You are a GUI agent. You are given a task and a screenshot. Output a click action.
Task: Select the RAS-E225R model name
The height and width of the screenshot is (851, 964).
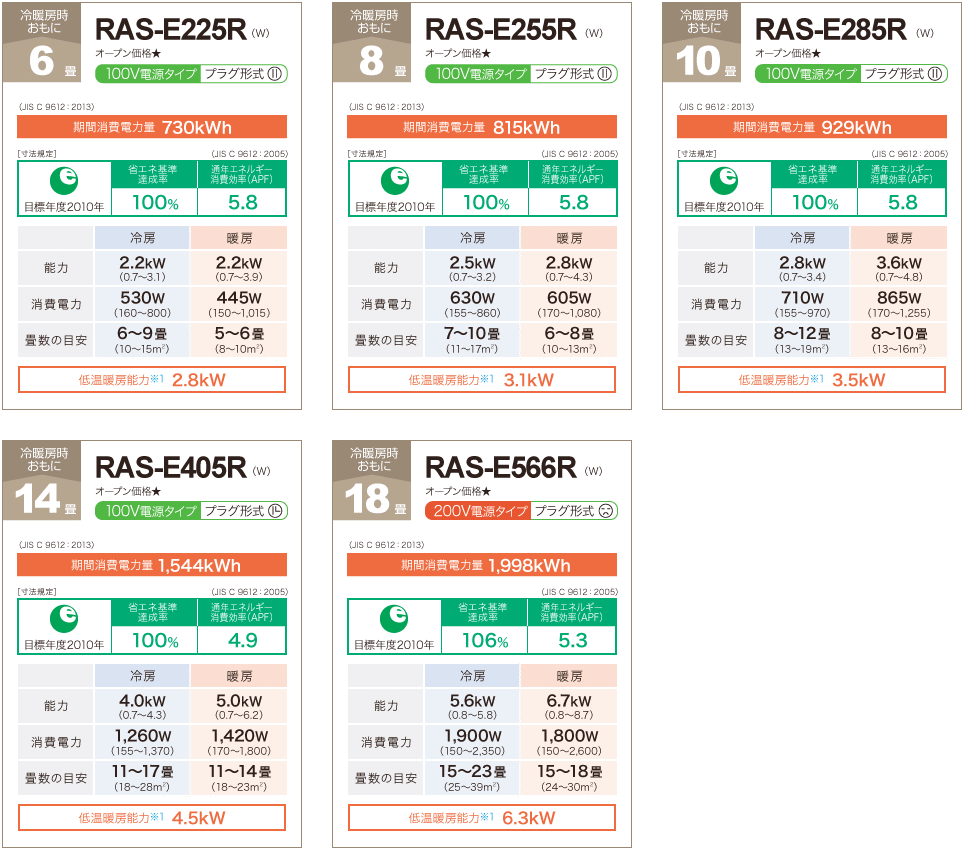point(170,30)
